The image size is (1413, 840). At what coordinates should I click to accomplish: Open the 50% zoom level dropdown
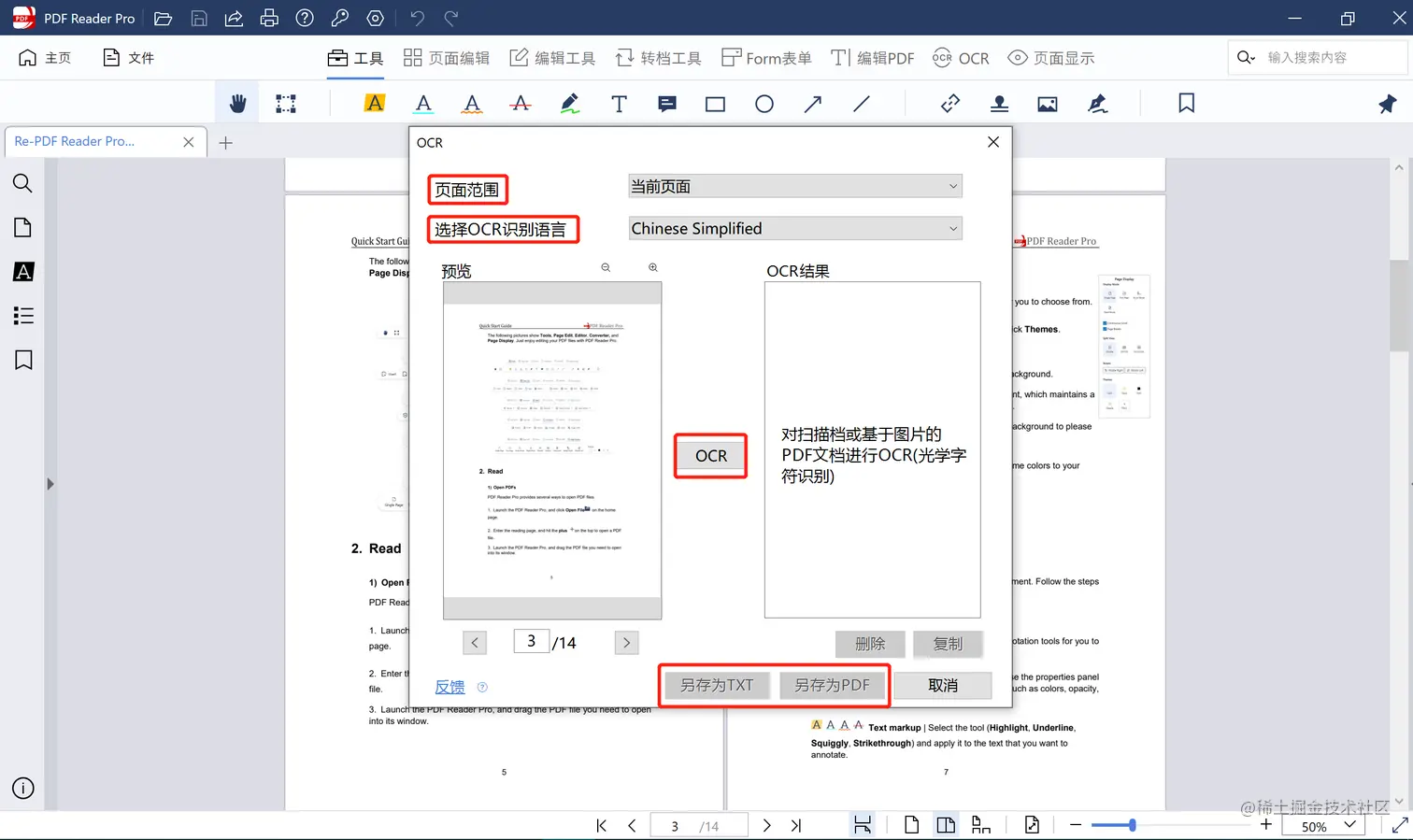point(1325,826)
